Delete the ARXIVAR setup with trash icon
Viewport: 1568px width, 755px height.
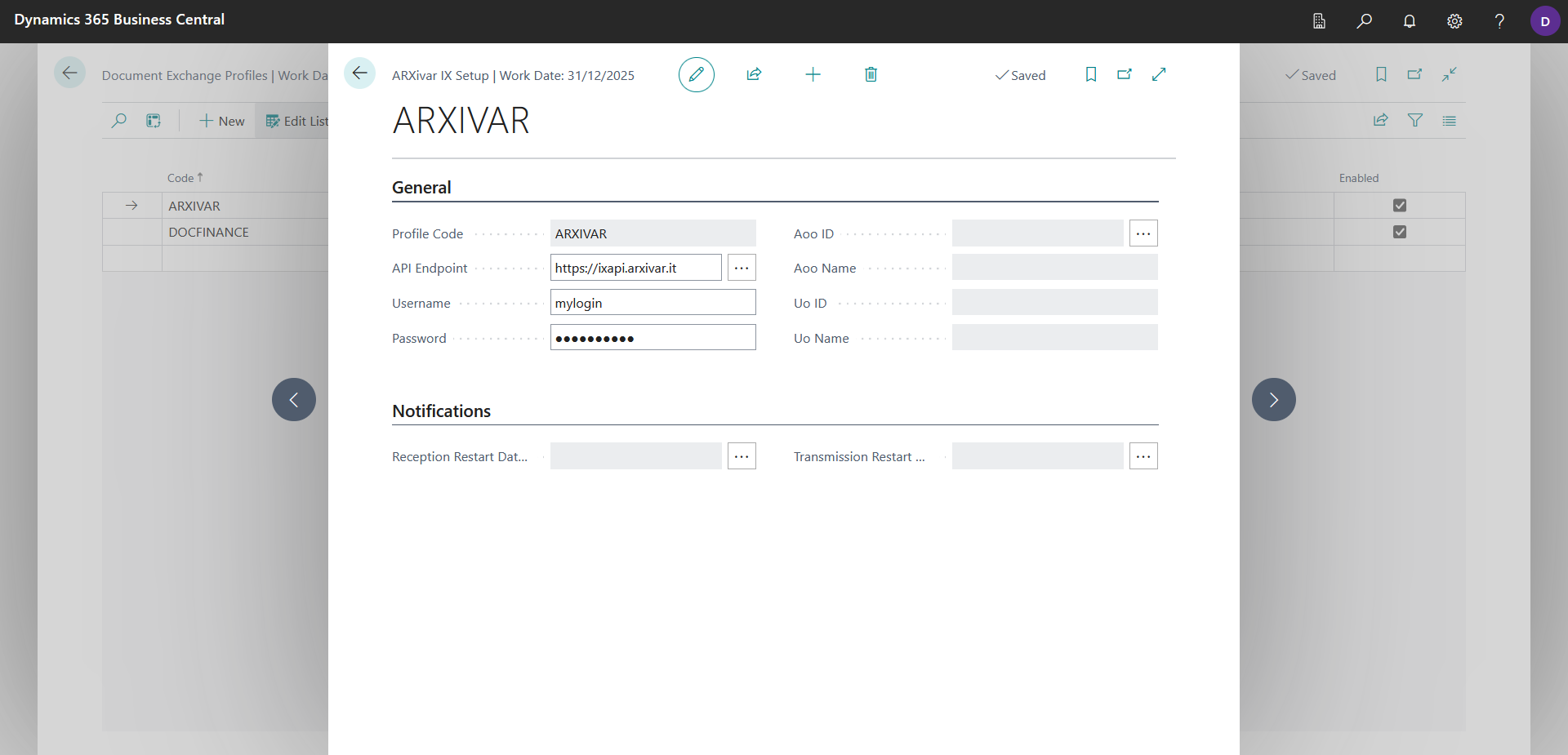click(x=871, y=74)
